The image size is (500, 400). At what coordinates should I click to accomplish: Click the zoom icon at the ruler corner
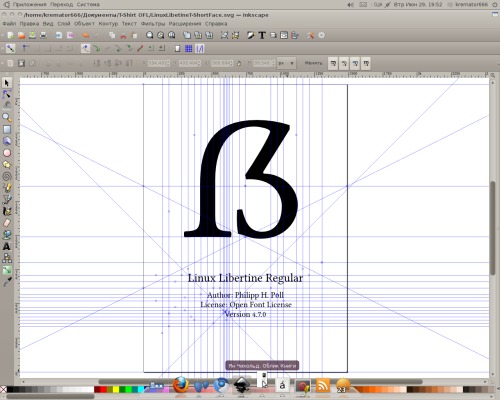[492, 75]
